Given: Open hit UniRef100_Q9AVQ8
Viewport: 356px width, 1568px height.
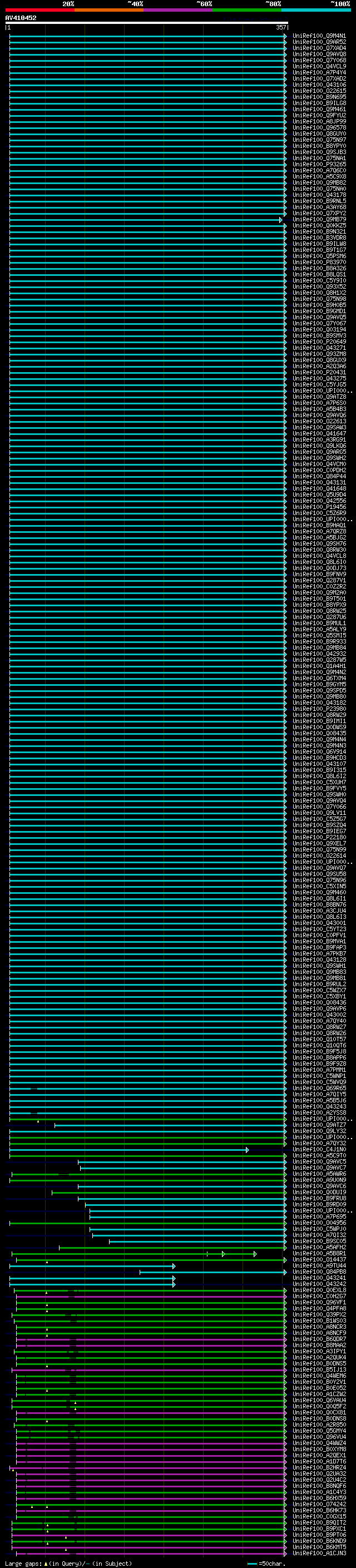Looking at the screenshot, I should 319,54.
